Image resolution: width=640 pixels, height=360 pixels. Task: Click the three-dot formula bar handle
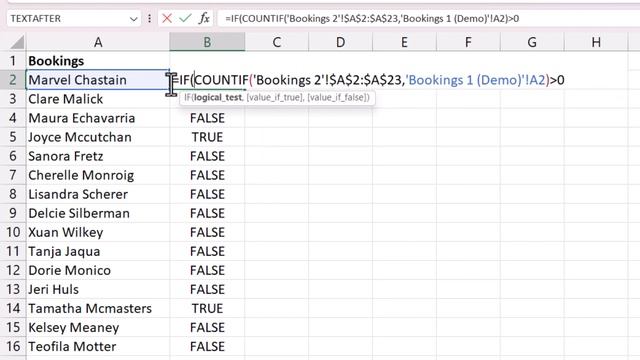pos(149,18)
